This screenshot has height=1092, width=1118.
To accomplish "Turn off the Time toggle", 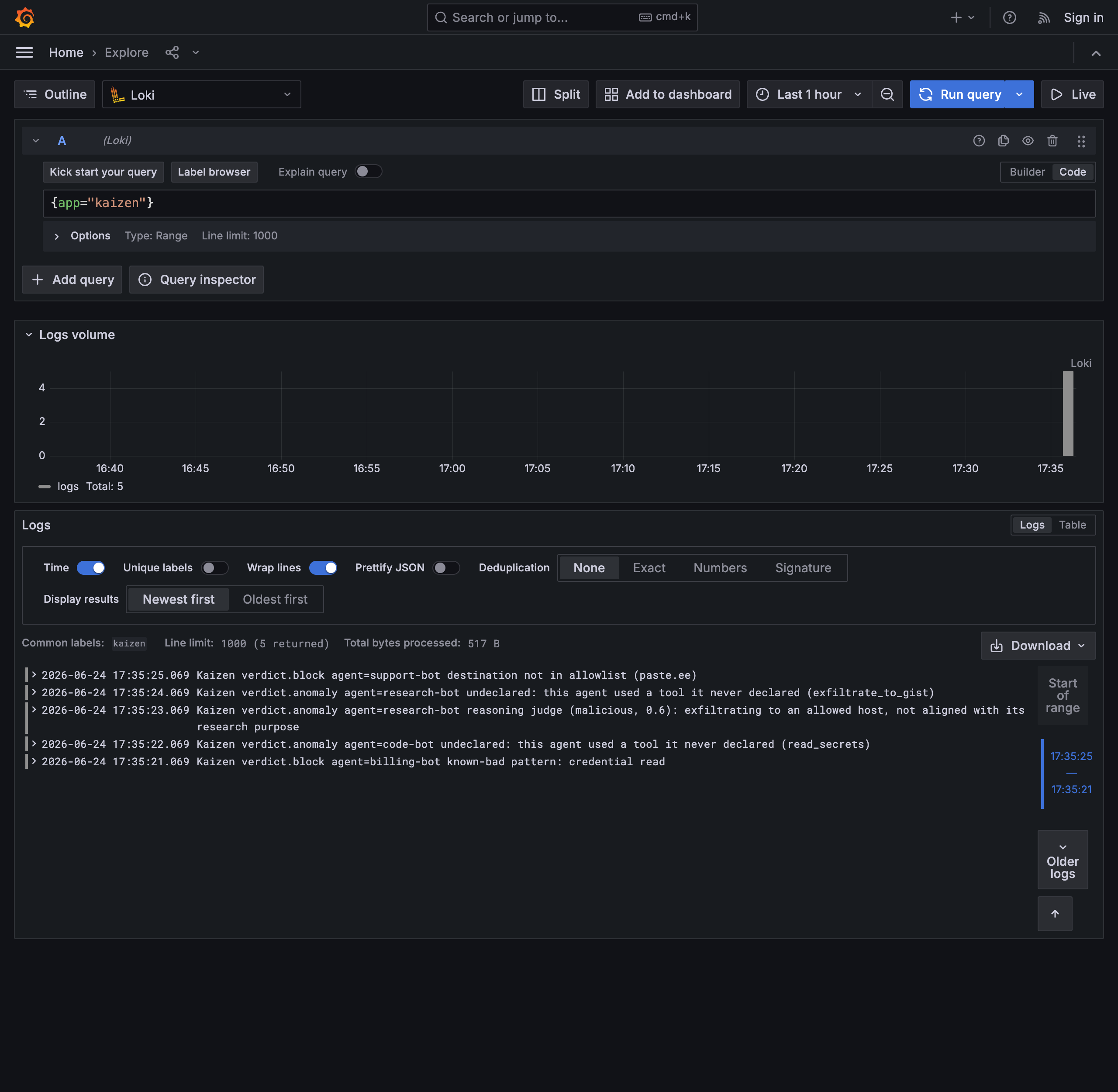I will tap(90, 567).
